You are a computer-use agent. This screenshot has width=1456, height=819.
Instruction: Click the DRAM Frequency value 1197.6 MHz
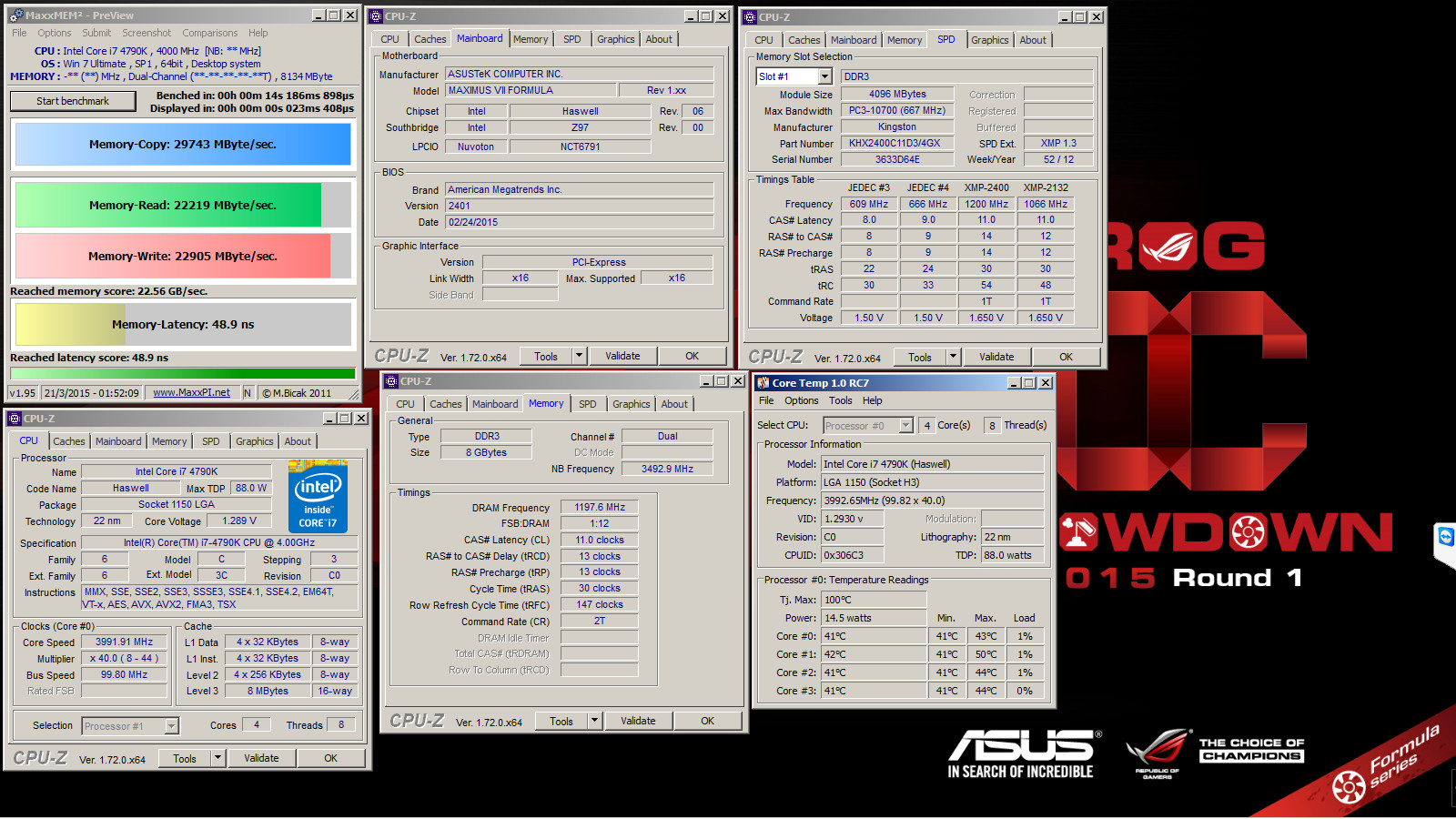coord(600,507)
